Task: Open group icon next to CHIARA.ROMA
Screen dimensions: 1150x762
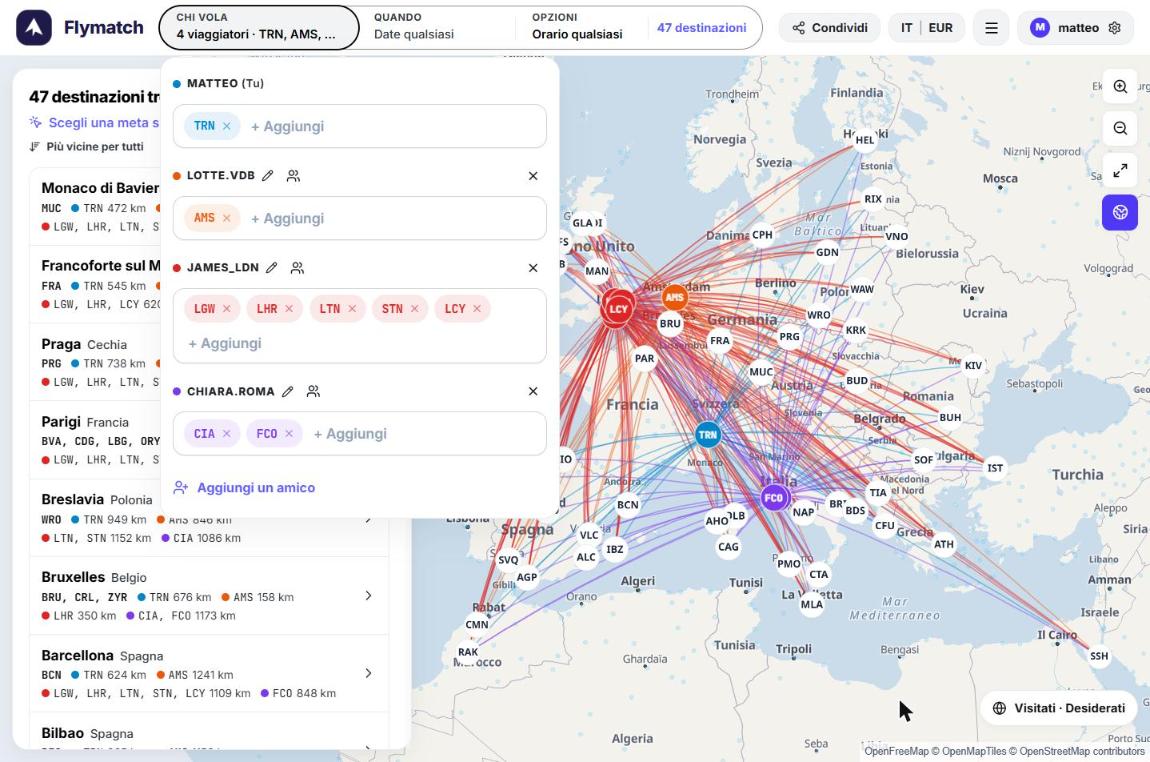Action: pyautogui.click(x=313, y=392)
